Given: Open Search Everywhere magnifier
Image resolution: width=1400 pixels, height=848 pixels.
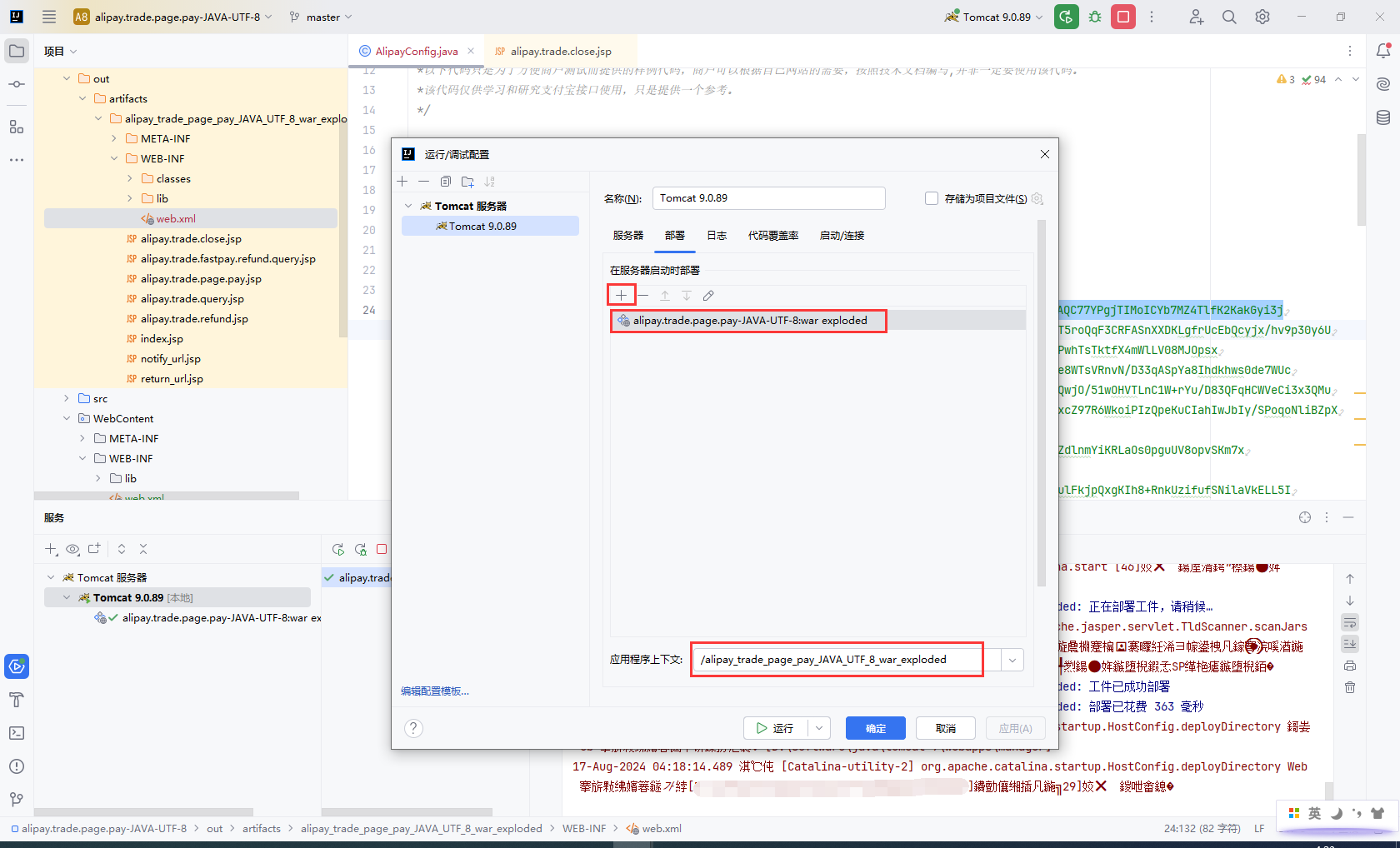Looking at the screenshot, I should pos(1229,17).
